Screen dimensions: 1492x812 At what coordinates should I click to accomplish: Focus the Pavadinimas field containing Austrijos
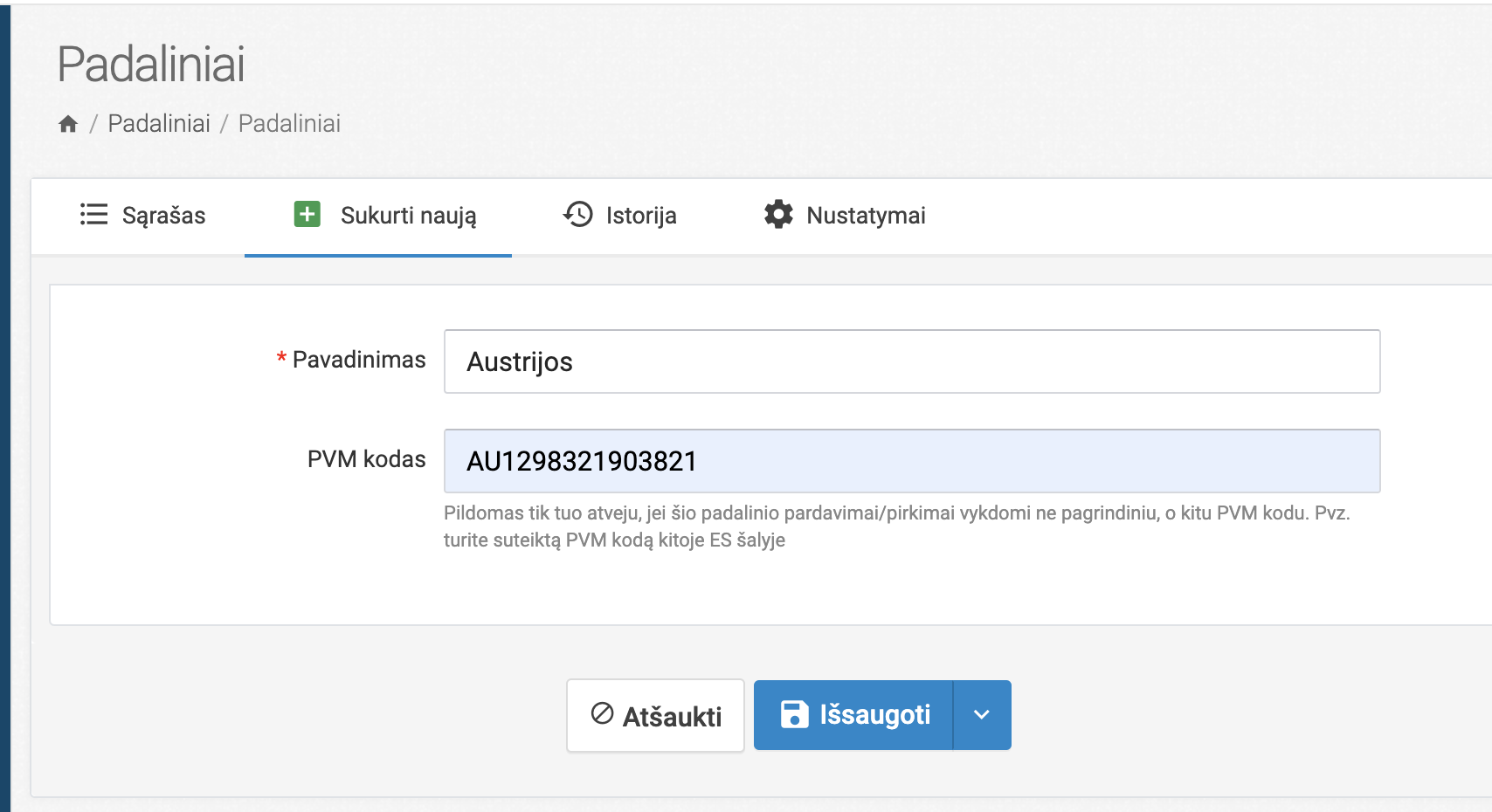pyautogui.click(x=911, y=361)
